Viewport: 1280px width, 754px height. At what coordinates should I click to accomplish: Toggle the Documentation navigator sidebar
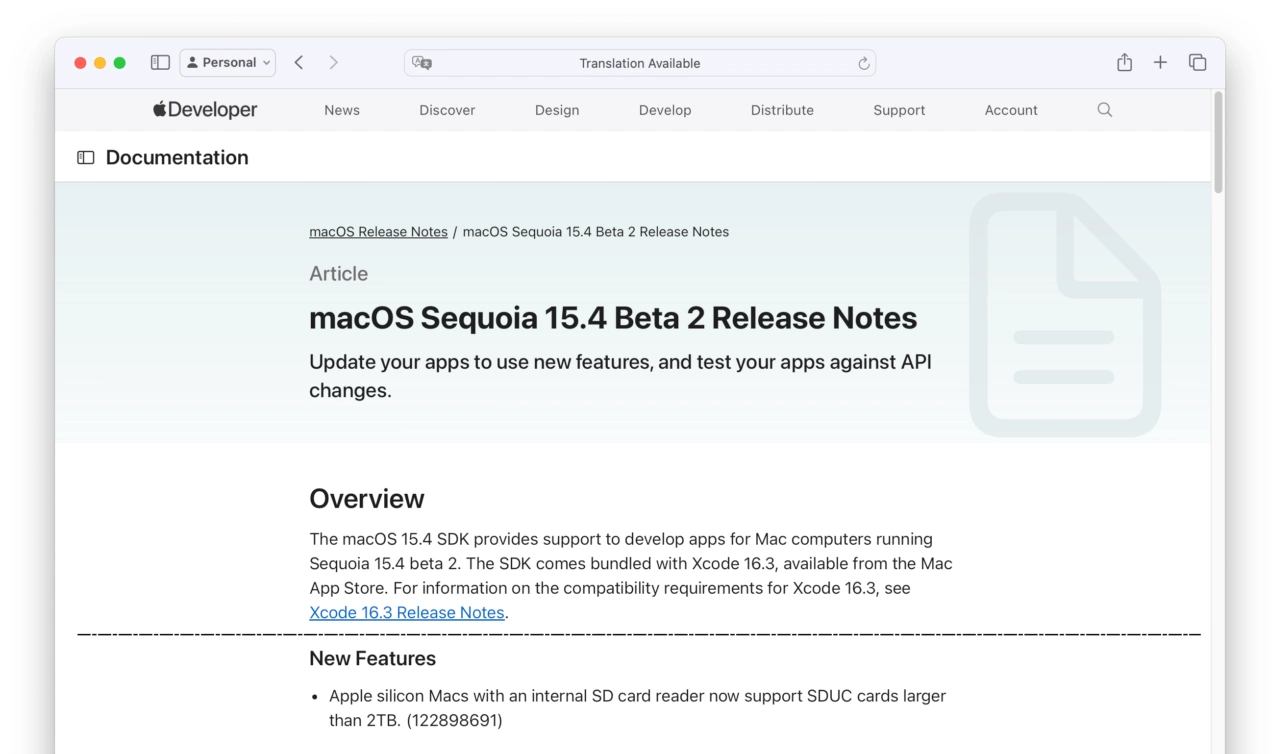[86, 158]
